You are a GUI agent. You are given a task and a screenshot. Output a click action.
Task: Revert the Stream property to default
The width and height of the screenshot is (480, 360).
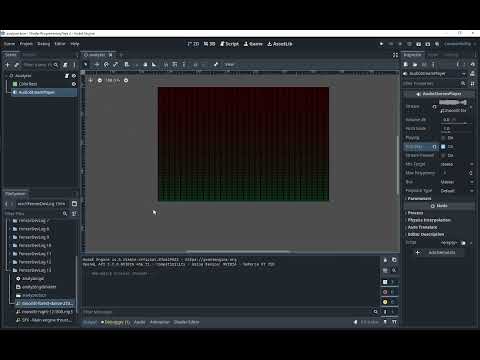(x=434, y=107)
